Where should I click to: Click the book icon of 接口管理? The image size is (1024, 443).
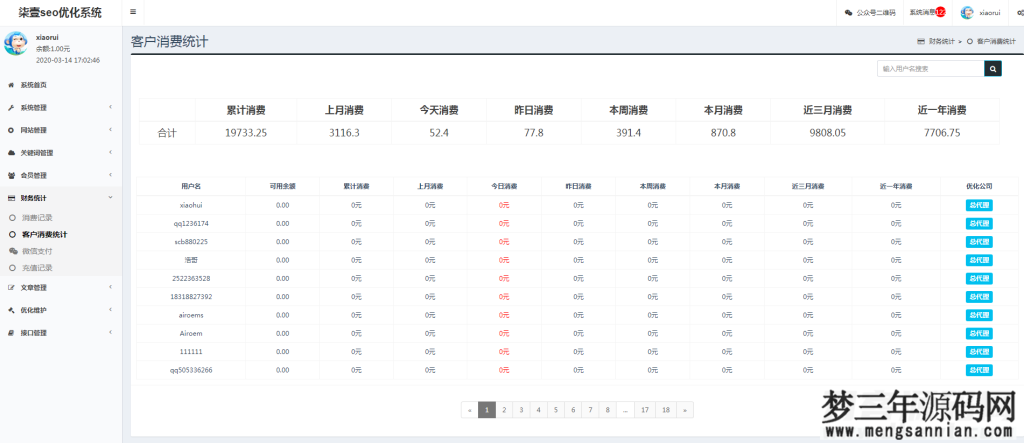coord(11,333)
